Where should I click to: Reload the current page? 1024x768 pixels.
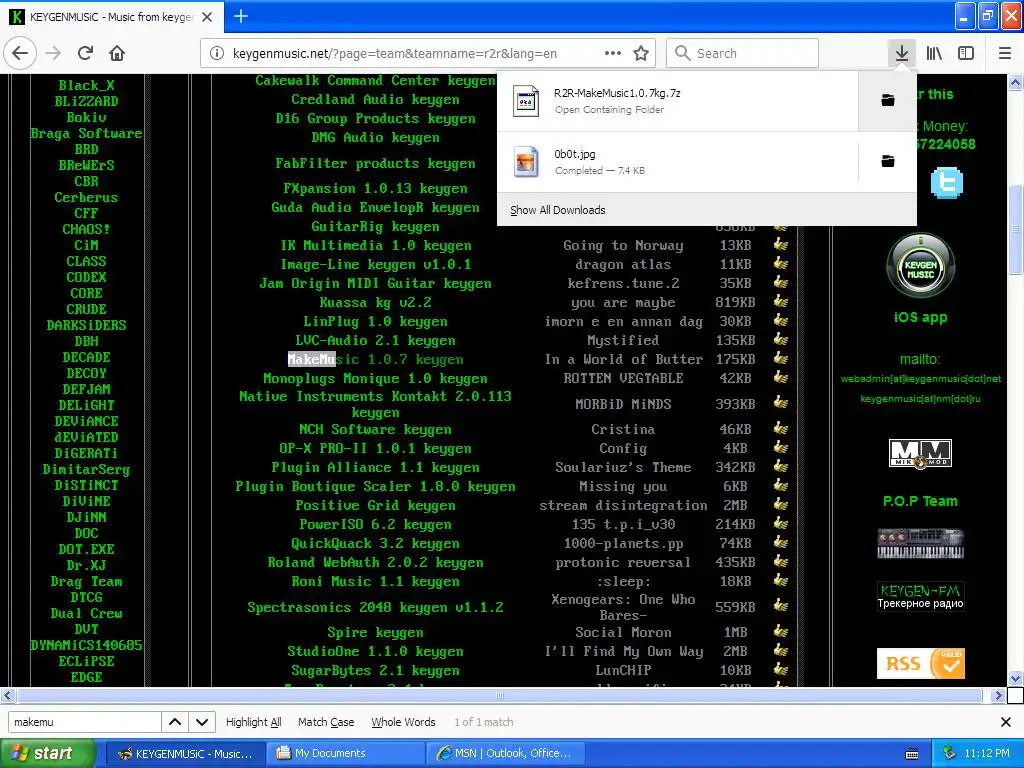[85, 53]
